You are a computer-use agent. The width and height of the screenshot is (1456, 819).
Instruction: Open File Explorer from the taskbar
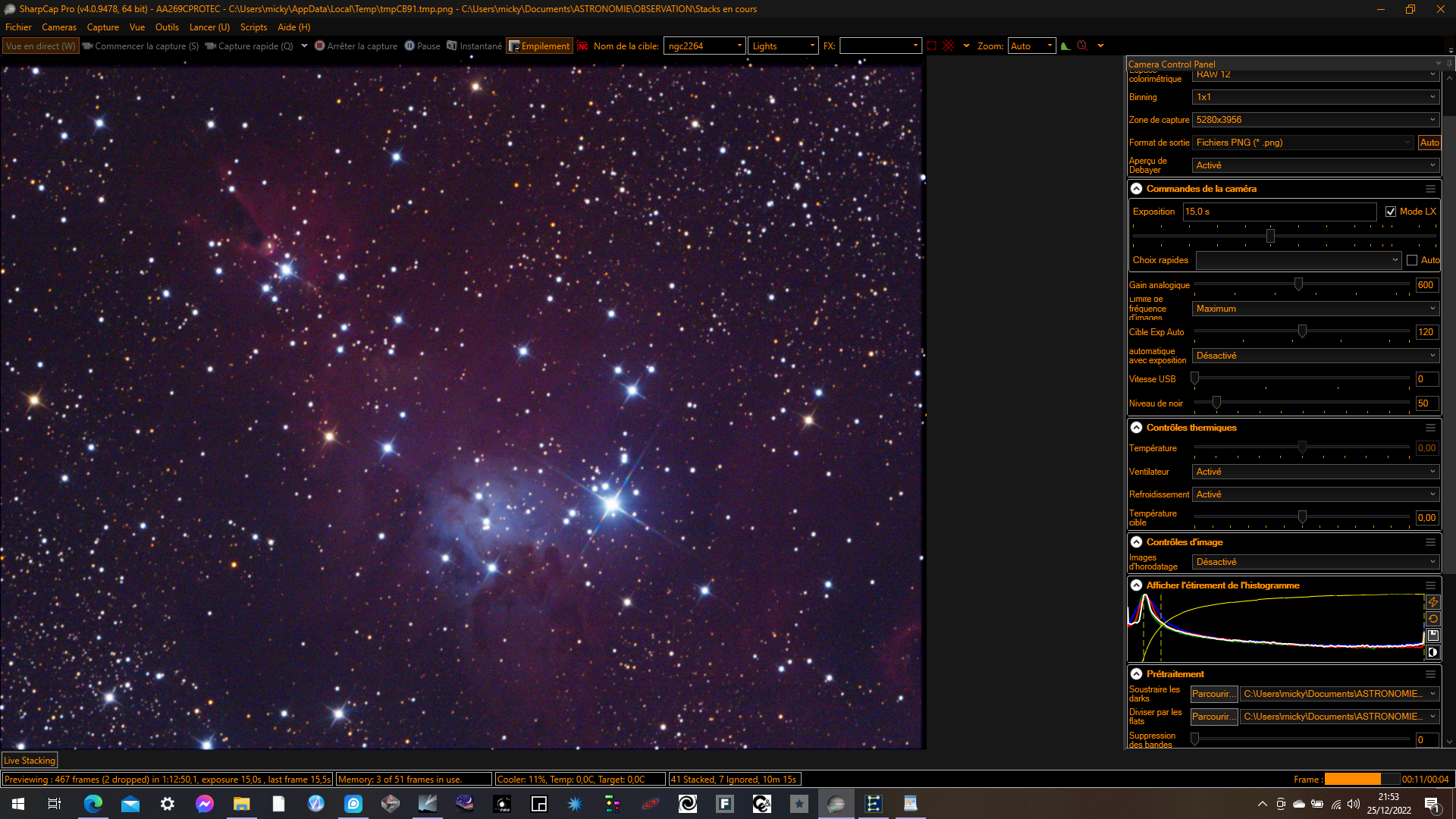click(x=242, y=804)
